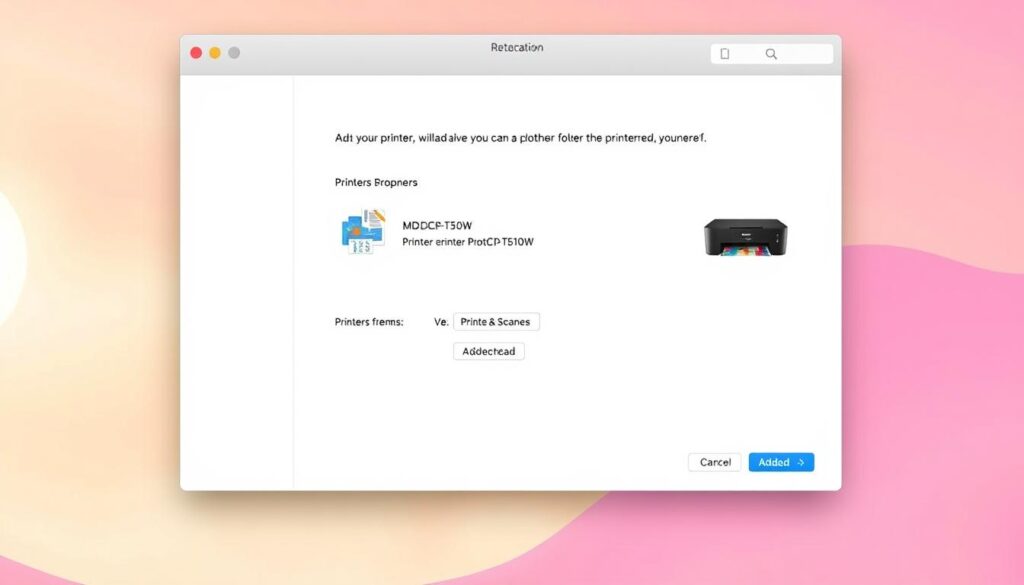Open the sidebar toggle icon in the titlebar
Image resolution: width=1024 pixels, height=585 pixels.
pos(724,52)
